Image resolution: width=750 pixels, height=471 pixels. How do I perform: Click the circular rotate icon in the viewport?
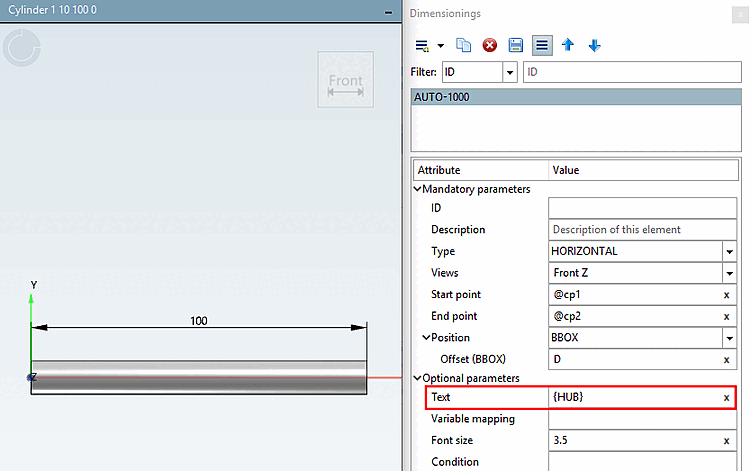coord(22,48)
